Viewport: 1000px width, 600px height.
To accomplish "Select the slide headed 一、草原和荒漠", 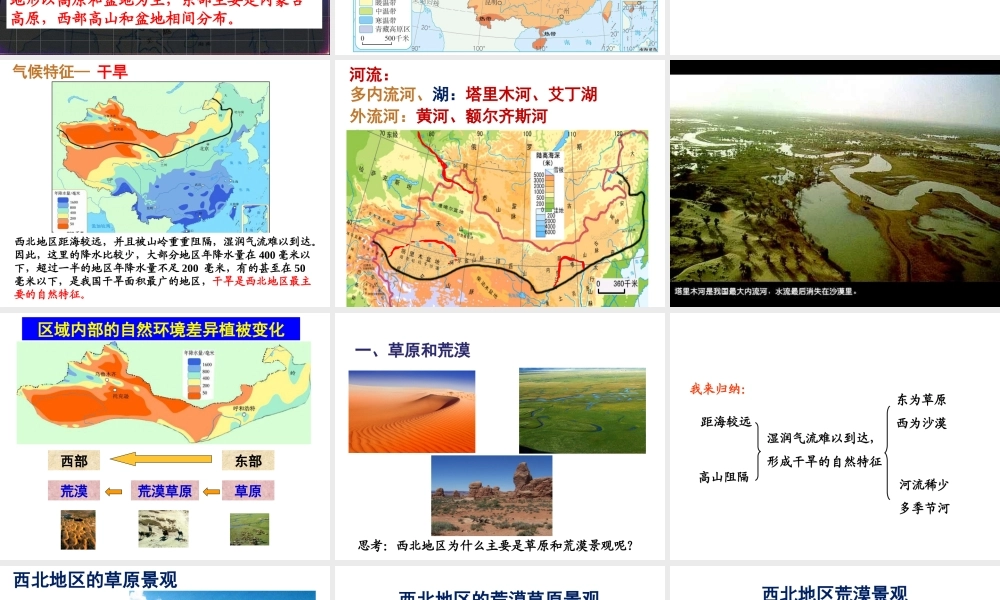I will [499, 436].
